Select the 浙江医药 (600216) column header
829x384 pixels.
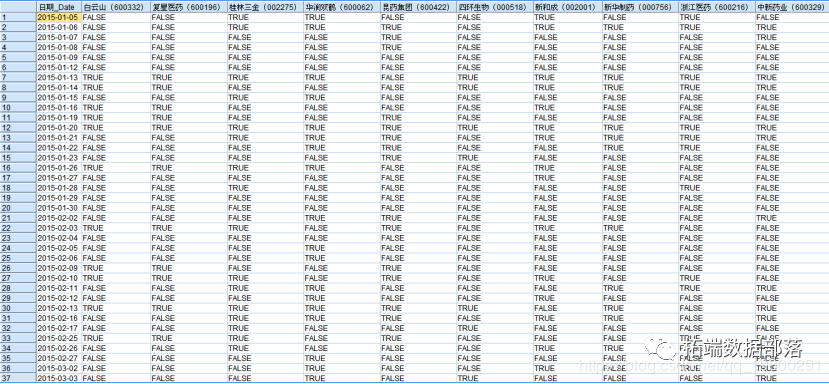(716, 7)
